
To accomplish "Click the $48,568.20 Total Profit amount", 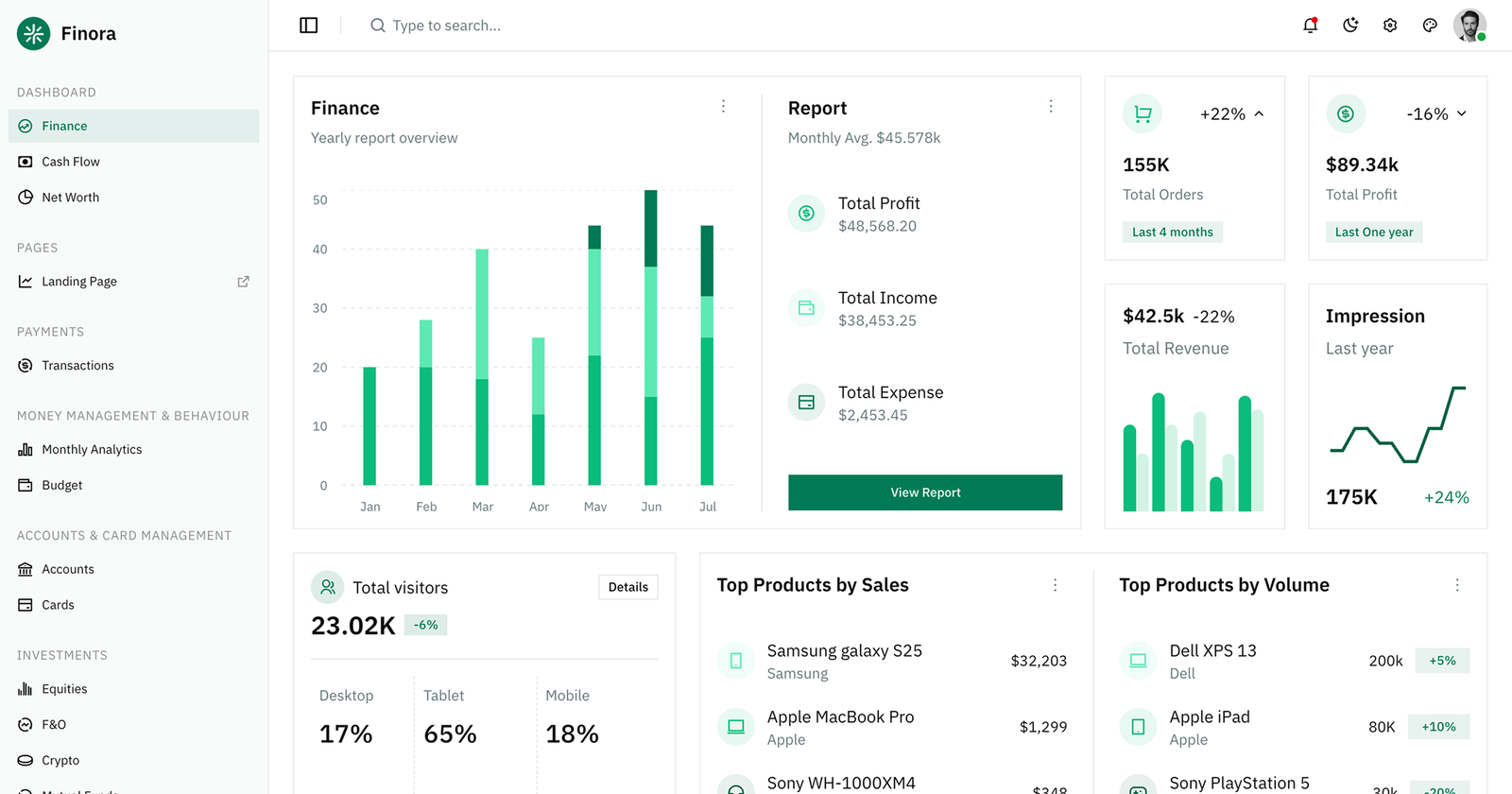I will tap(877, 226).
